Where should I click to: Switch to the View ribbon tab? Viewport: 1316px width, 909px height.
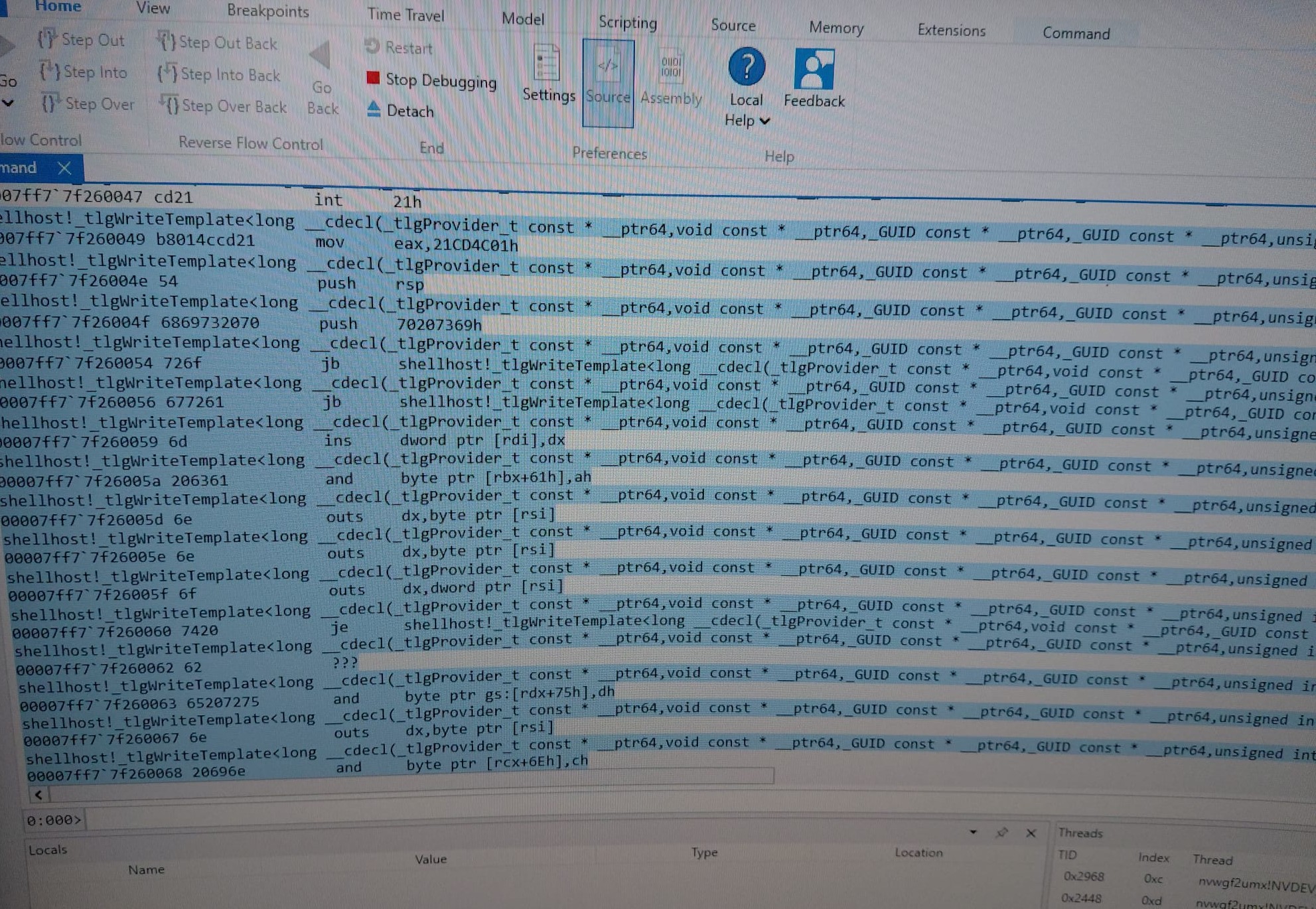click(x=153, y=9)
